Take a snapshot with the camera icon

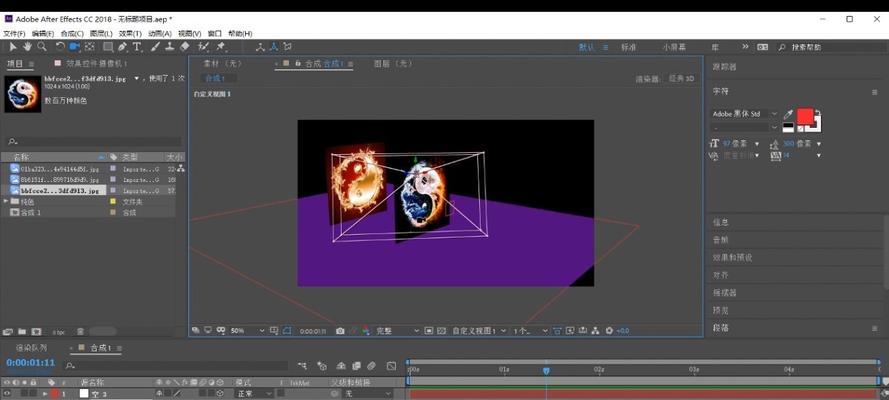click(x=340, y=330)
